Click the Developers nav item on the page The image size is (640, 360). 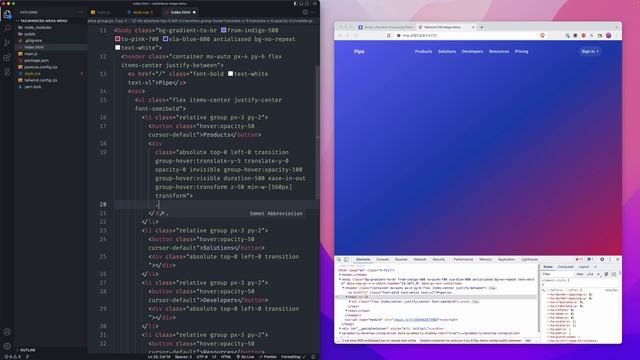tap(472, 51)
